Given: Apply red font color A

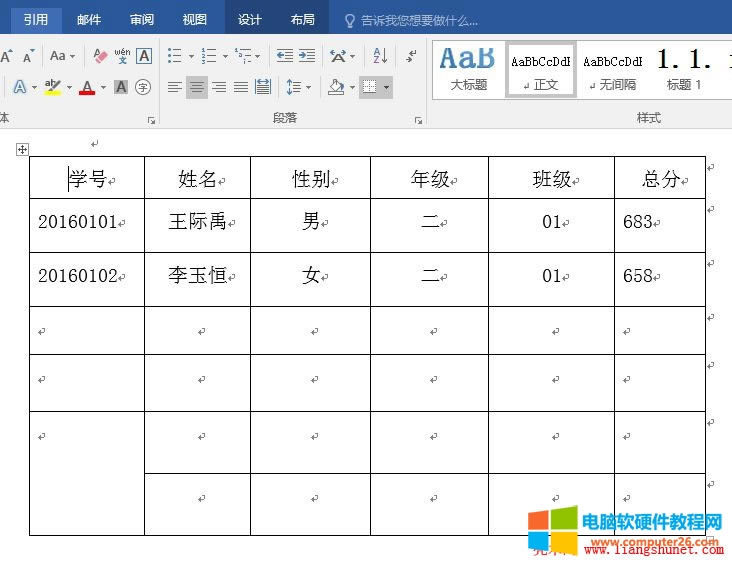Looking at the screenshot, I should (x=87, y=87).
